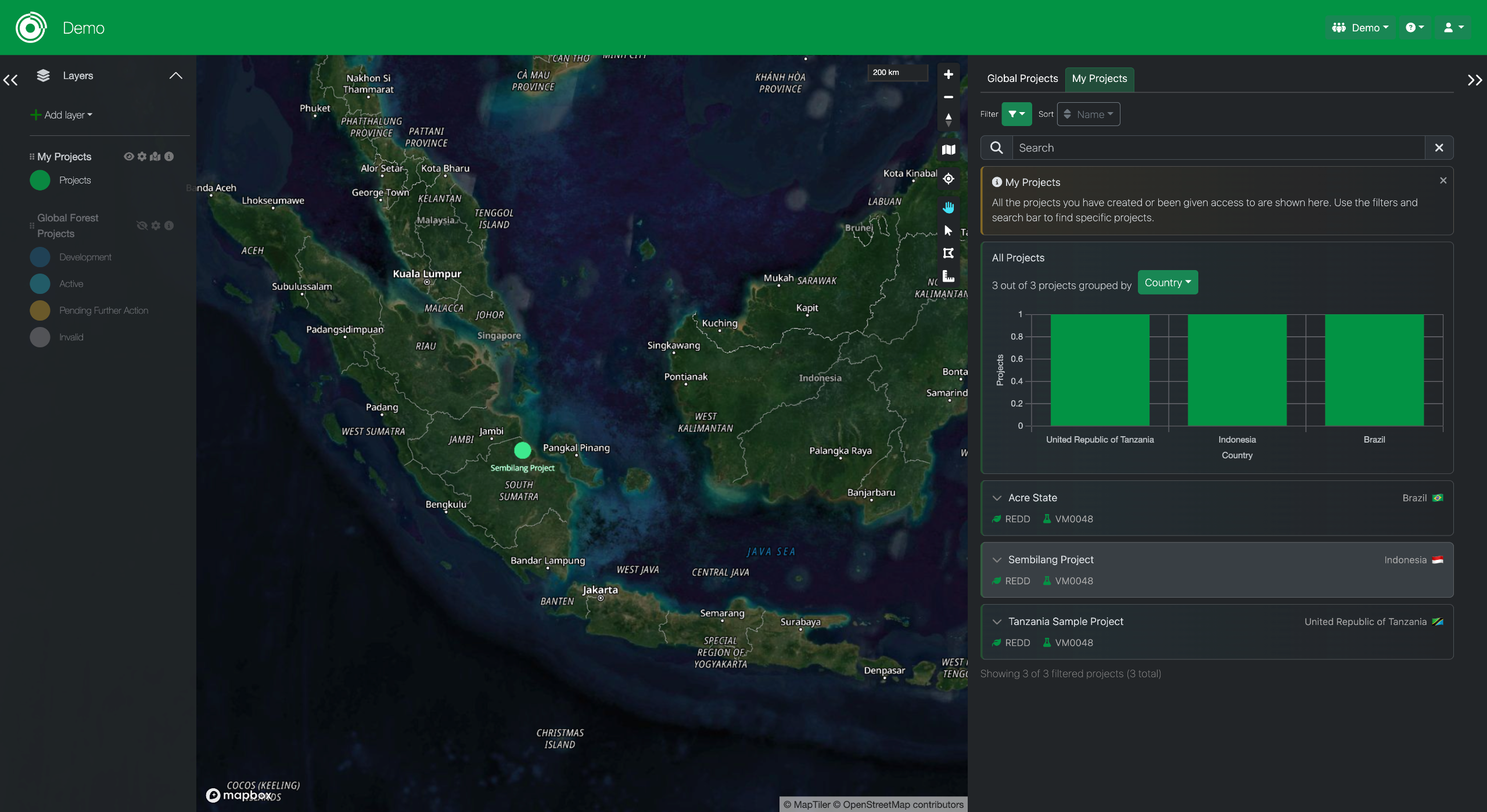Open the Sort Name dropdown
The image size is (1487, 812).
(1088, 114)
